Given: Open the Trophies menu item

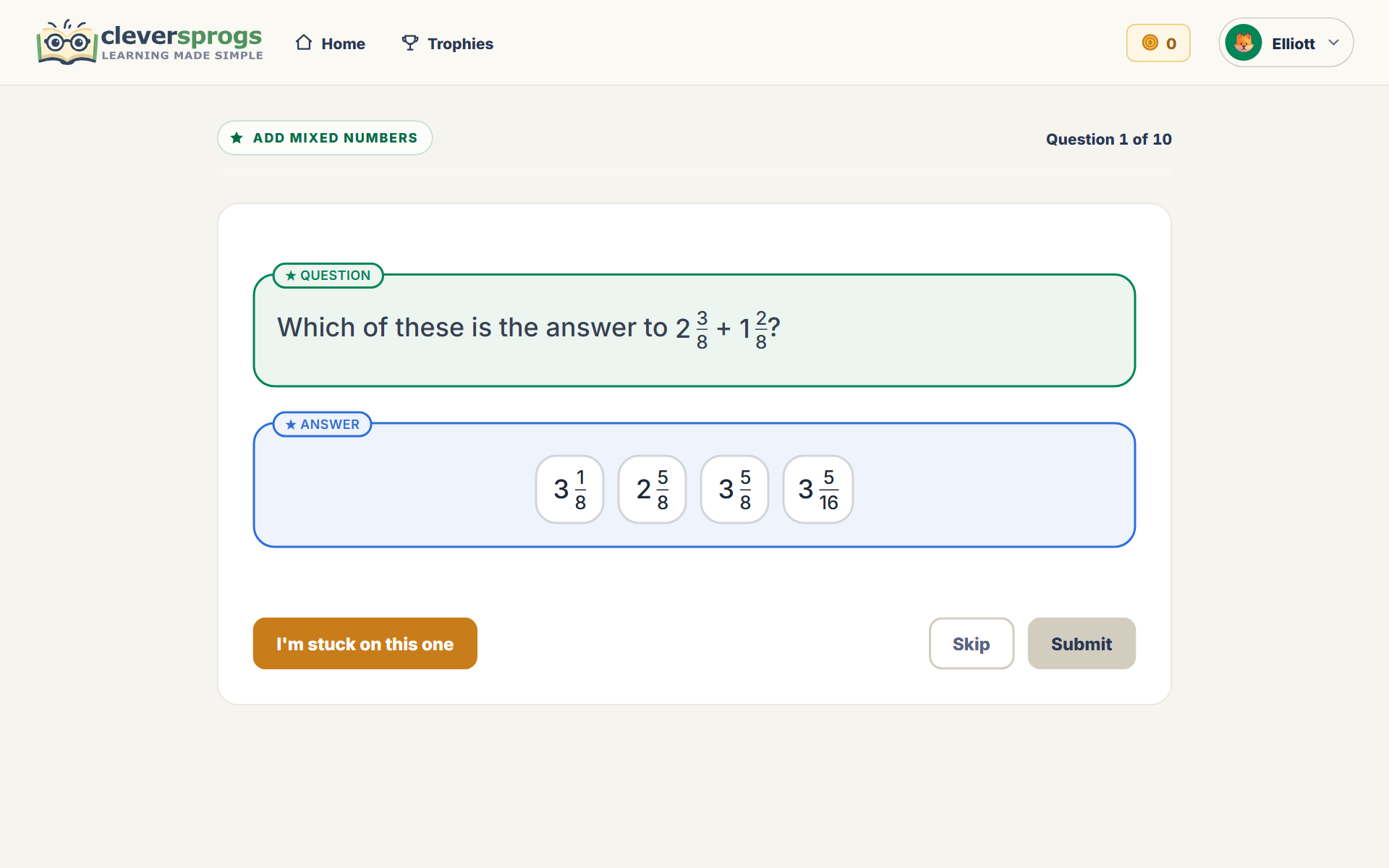Looking at the screenshot, I should click(448, 43).
